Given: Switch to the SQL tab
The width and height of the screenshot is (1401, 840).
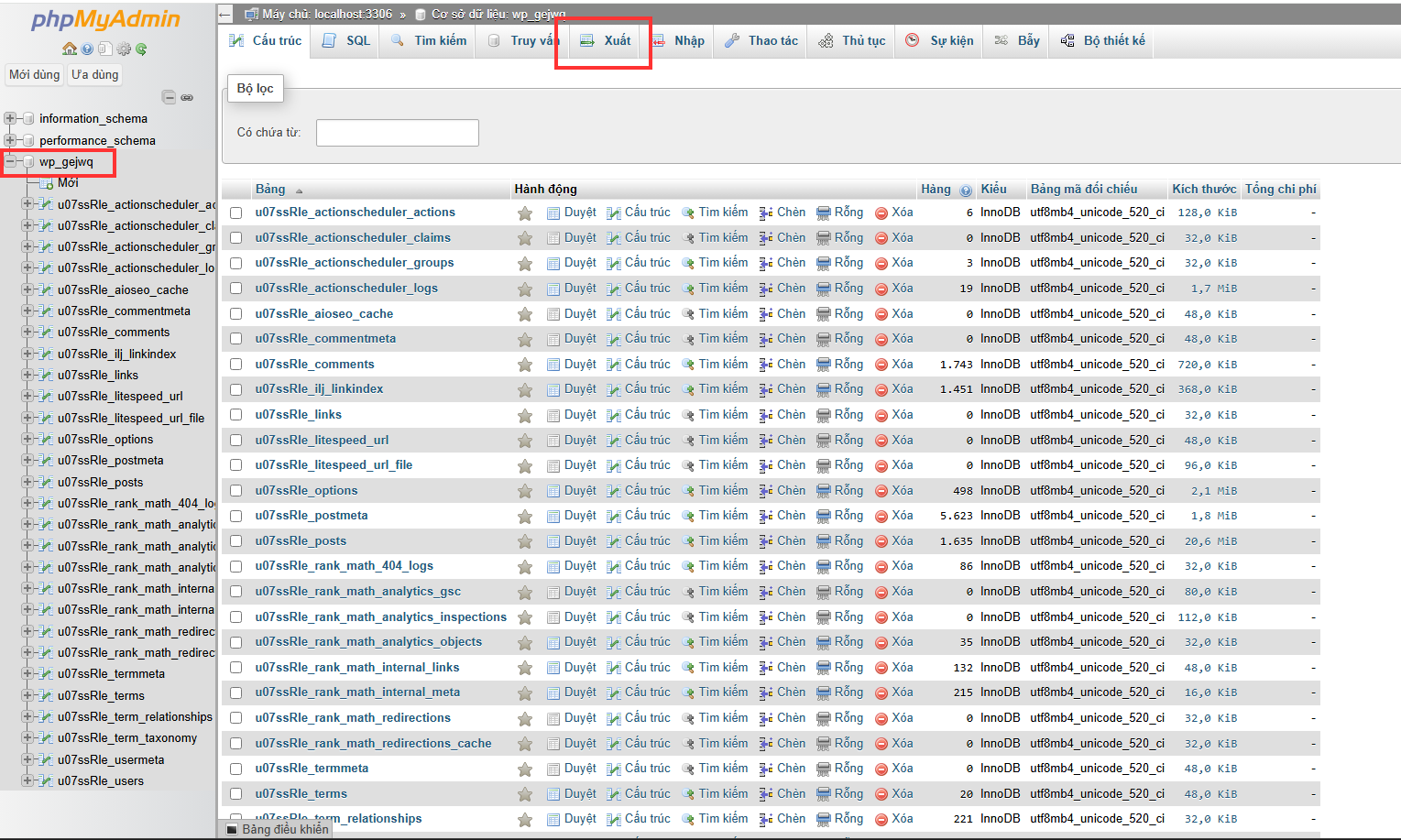Looking at the screenshot, I should pos(346,40).
